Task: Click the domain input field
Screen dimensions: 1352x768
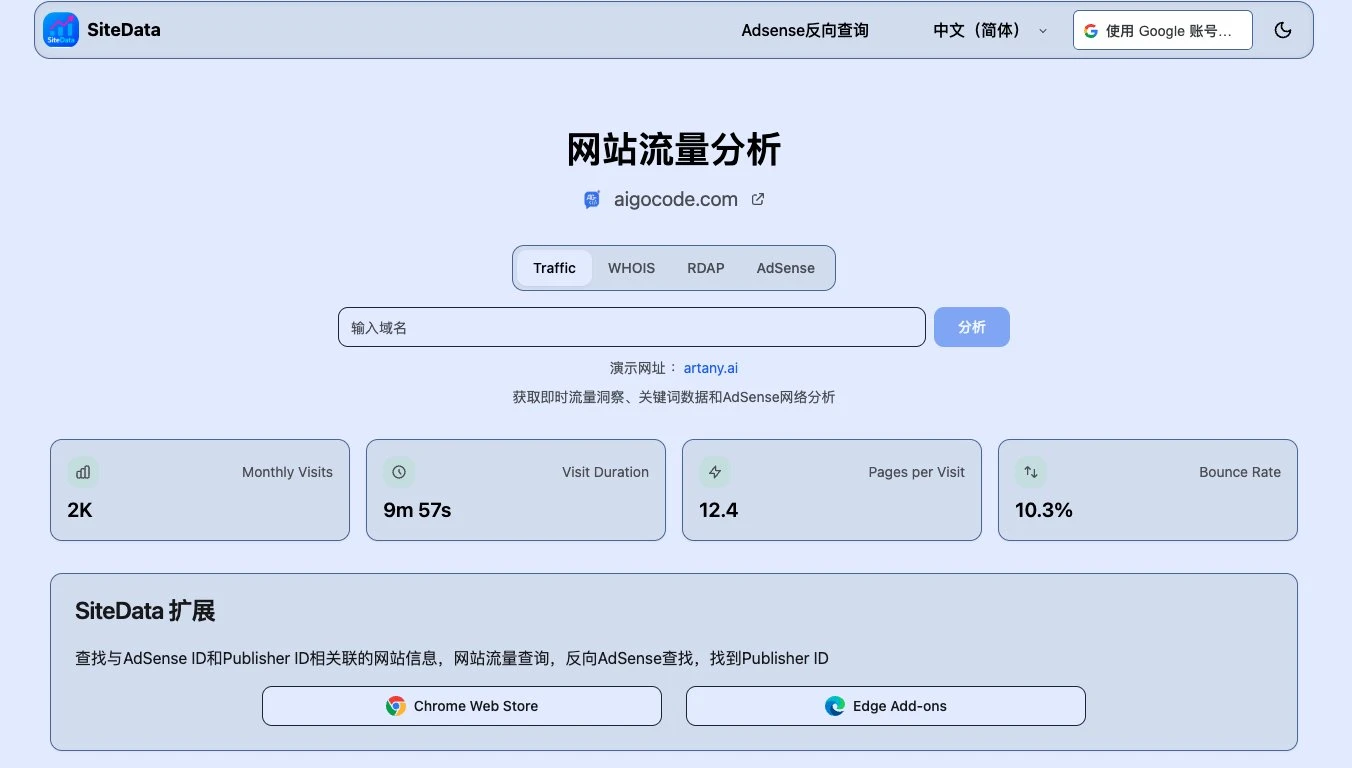Action: pos(631,326)
